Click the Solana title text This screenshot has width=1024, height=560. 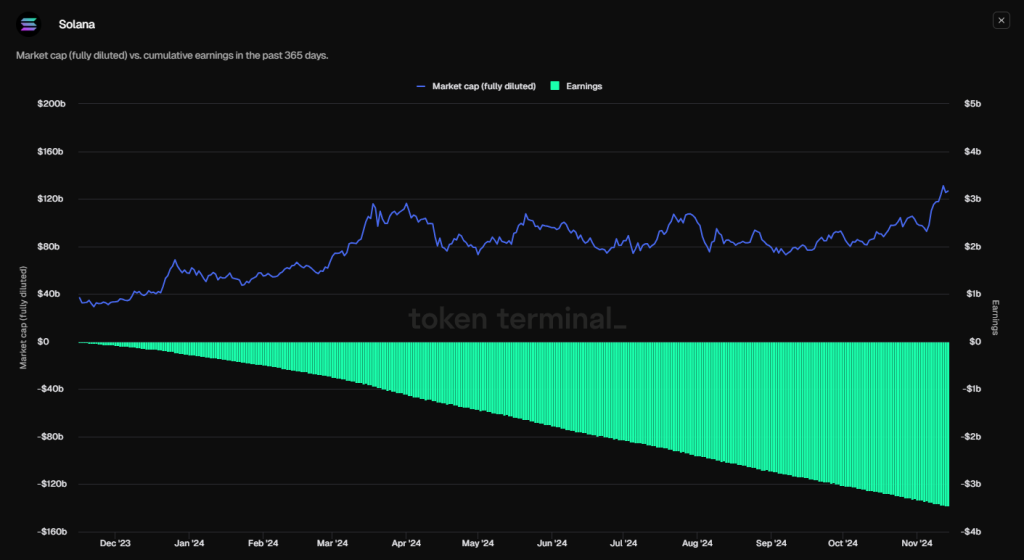[77, 22]
